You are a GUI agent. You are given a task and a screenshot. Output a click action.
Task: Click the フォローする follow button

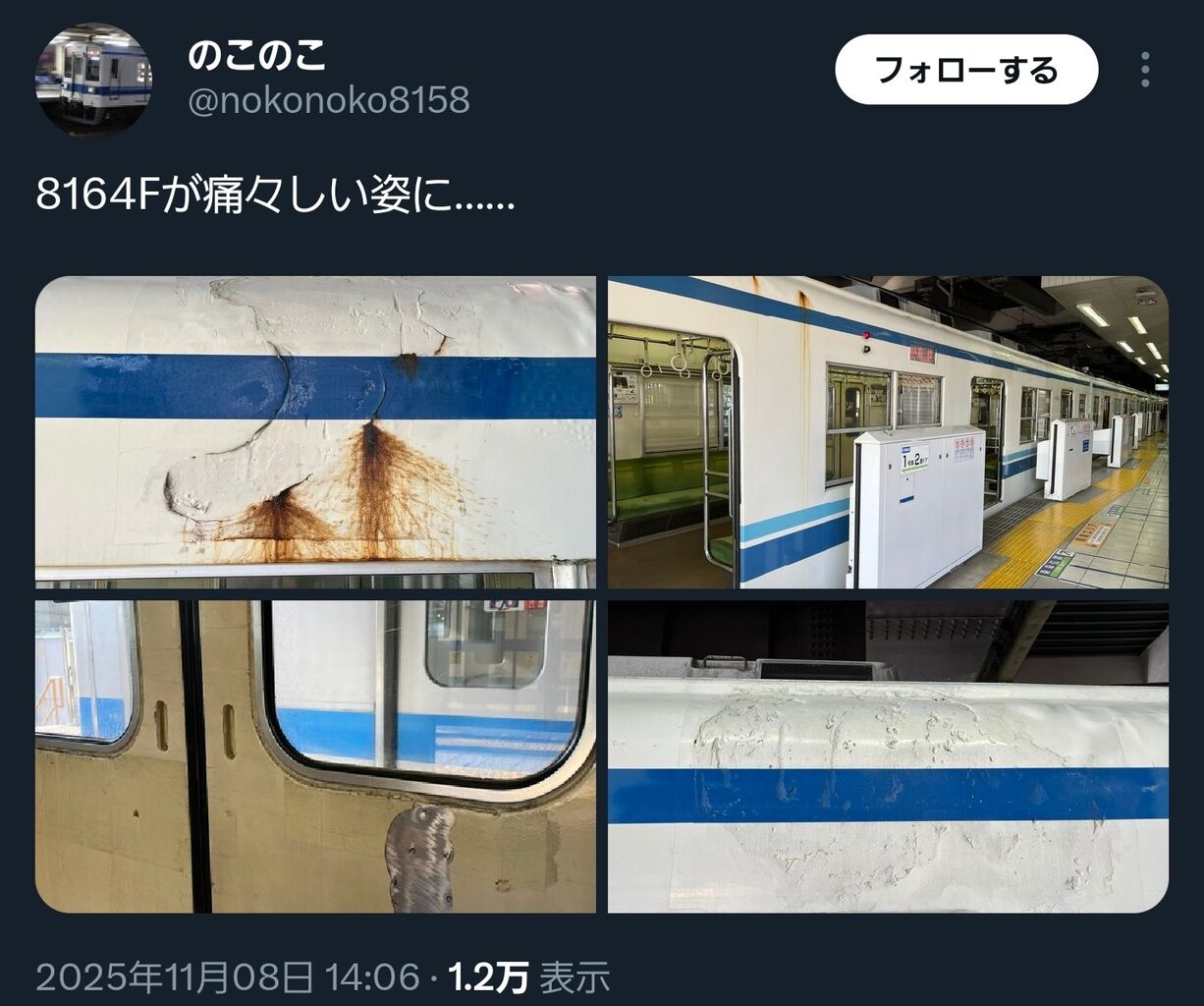pyautogui.click(x=966, y=70)
